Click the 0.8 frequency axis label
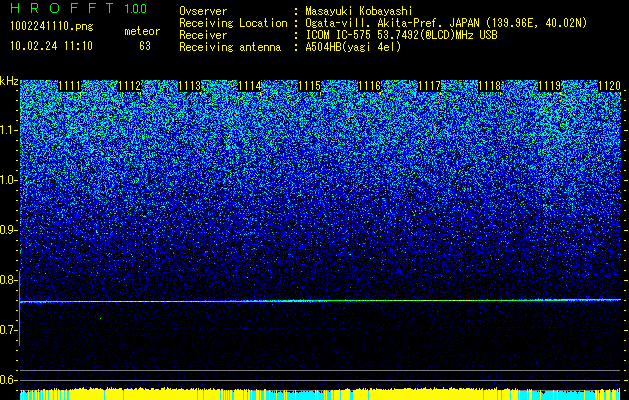 click(x=9, y=280)
